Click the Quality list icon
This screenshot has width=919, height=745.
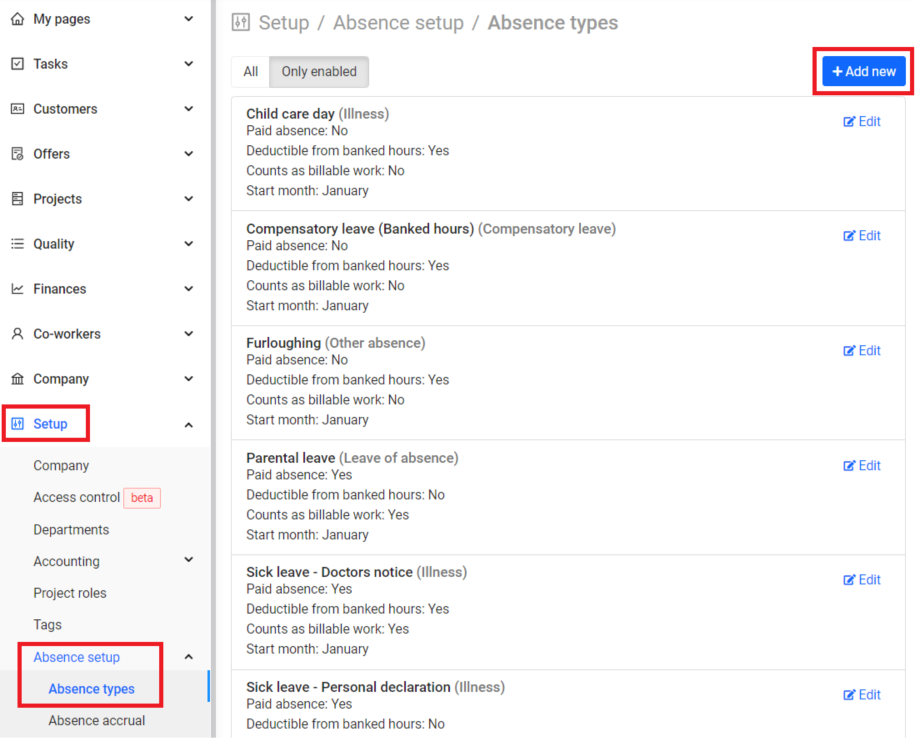pyautogui.click(x=18, y=244)
